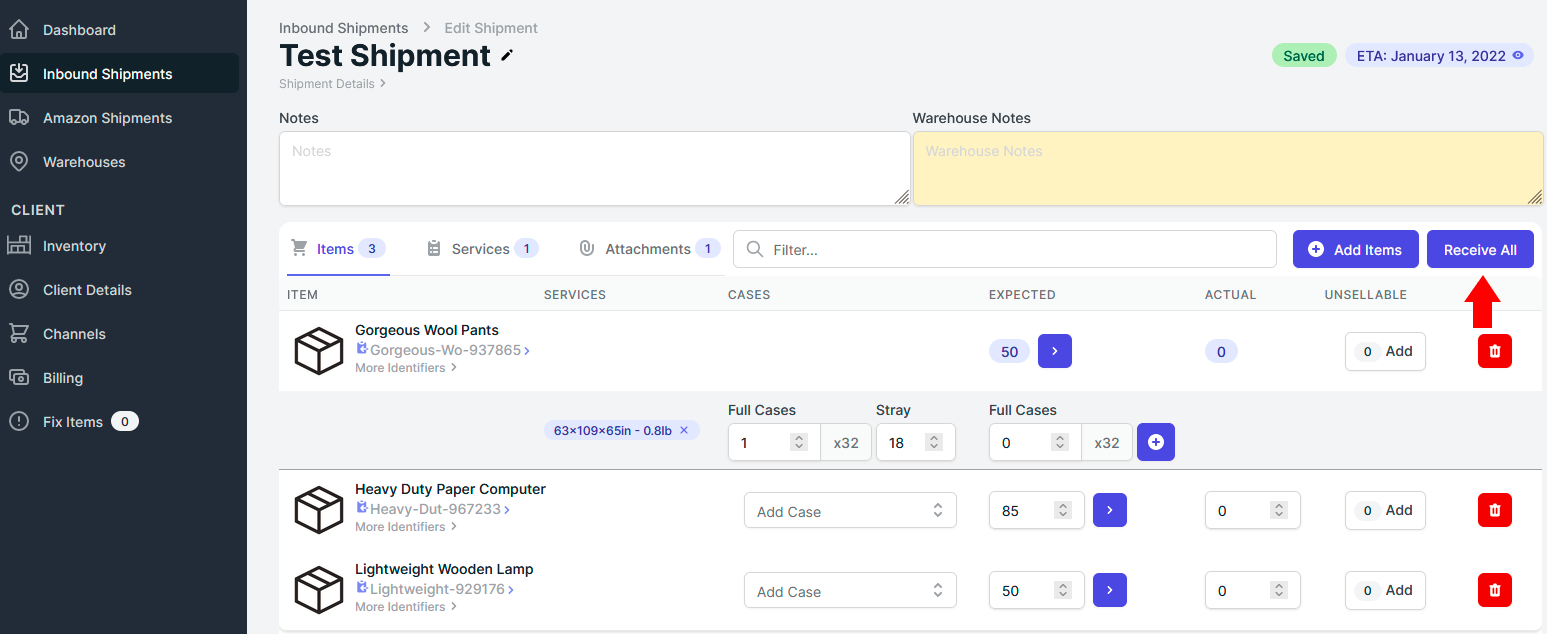Click arrow button beside expected 85
Screen dimensions: 1547x634
(1110, 510)
